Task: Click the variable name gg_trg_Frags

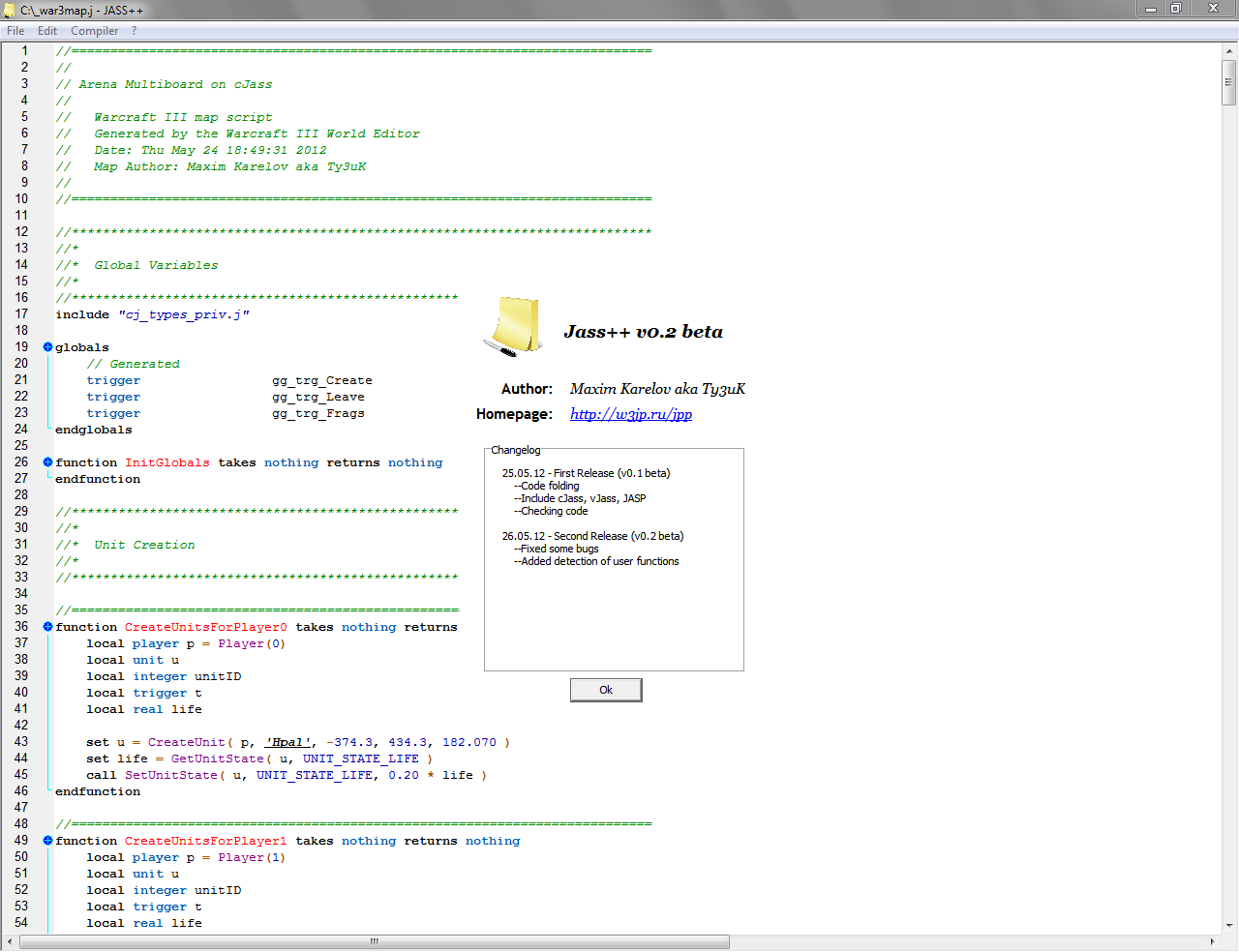Action: click(318, 413)
